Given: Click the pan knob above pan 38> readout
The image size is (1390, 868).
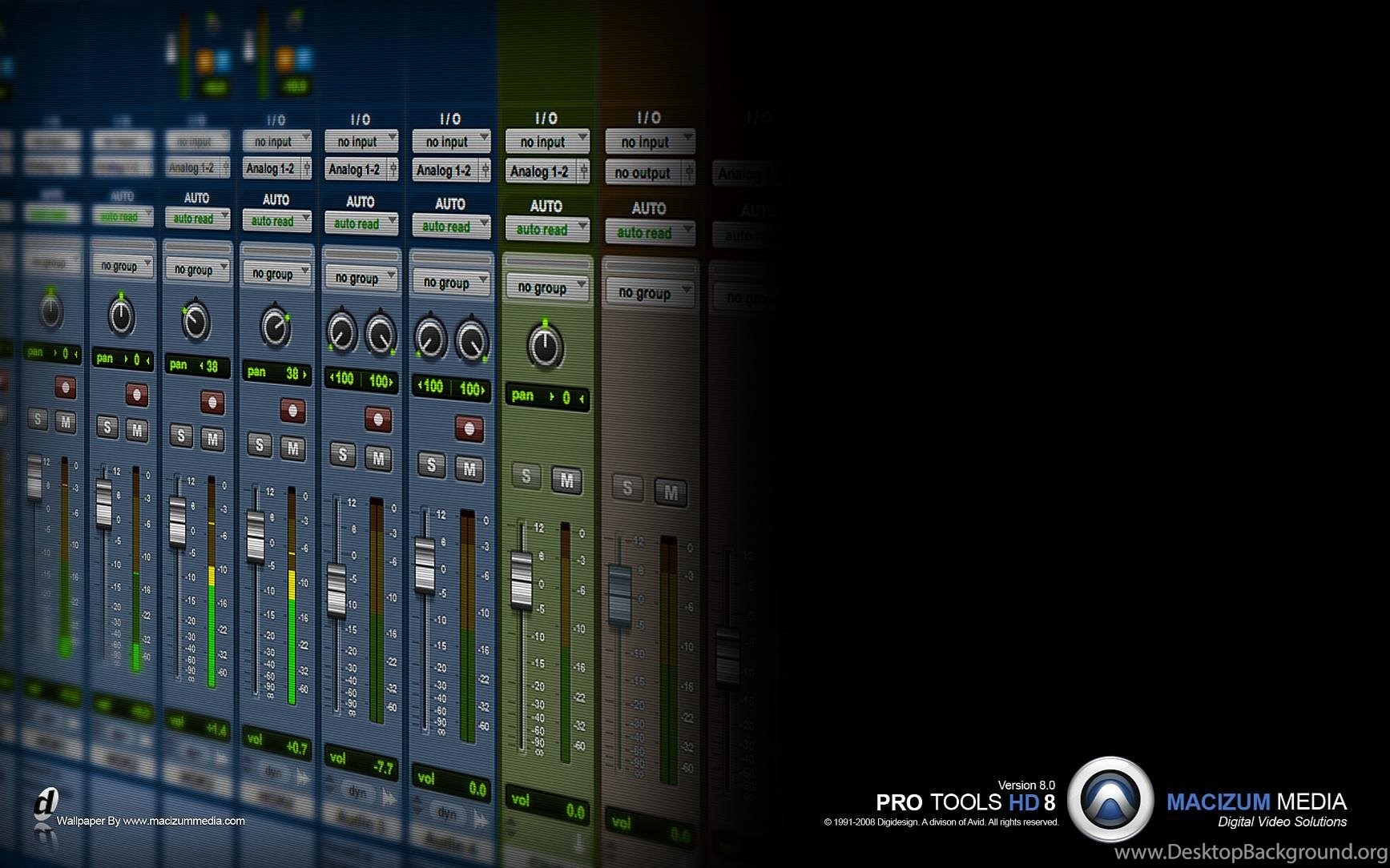Looking at the screenshot, I should (276, 327).
